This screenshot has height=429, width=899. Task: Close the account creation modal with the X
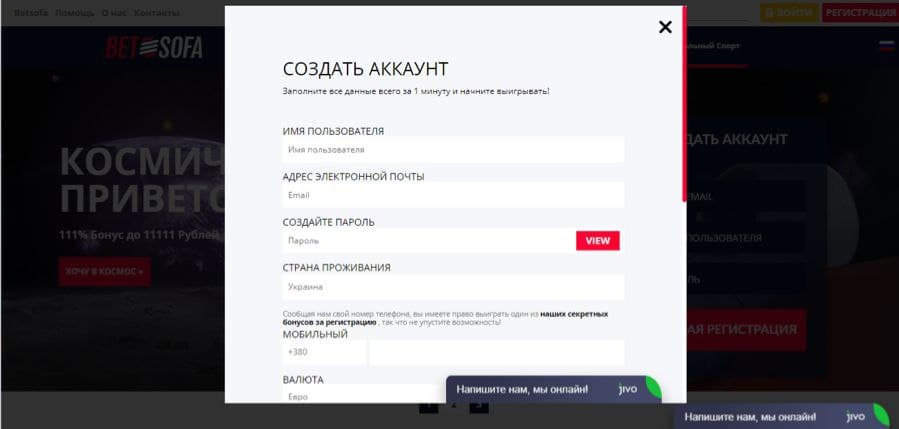click(665, 27)
